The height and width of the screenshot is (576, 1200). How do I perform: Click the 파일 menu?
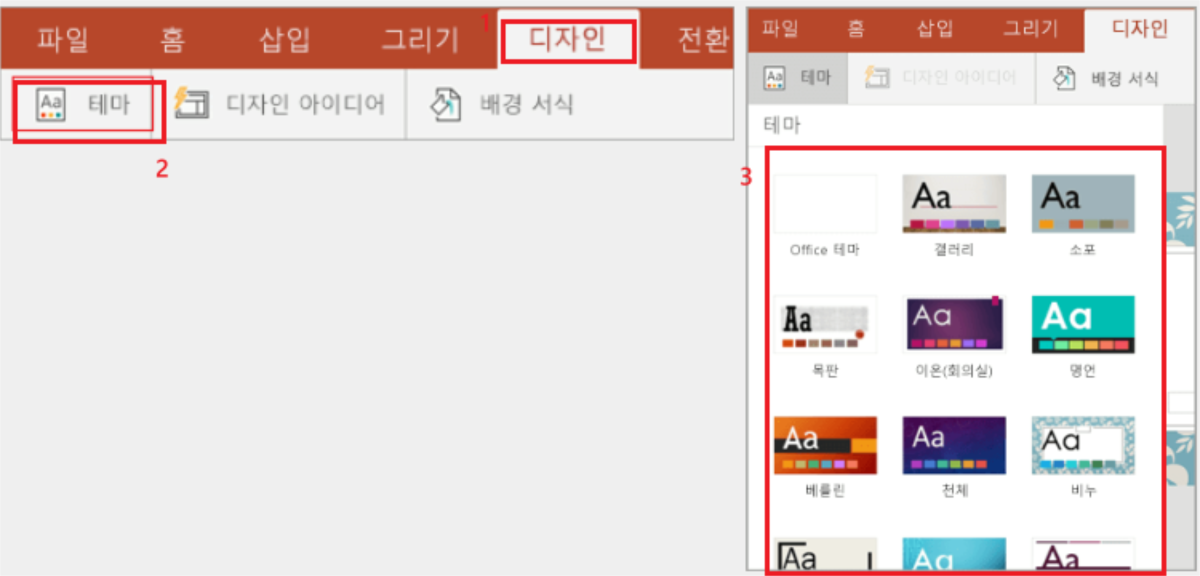(x=62, y=33)
